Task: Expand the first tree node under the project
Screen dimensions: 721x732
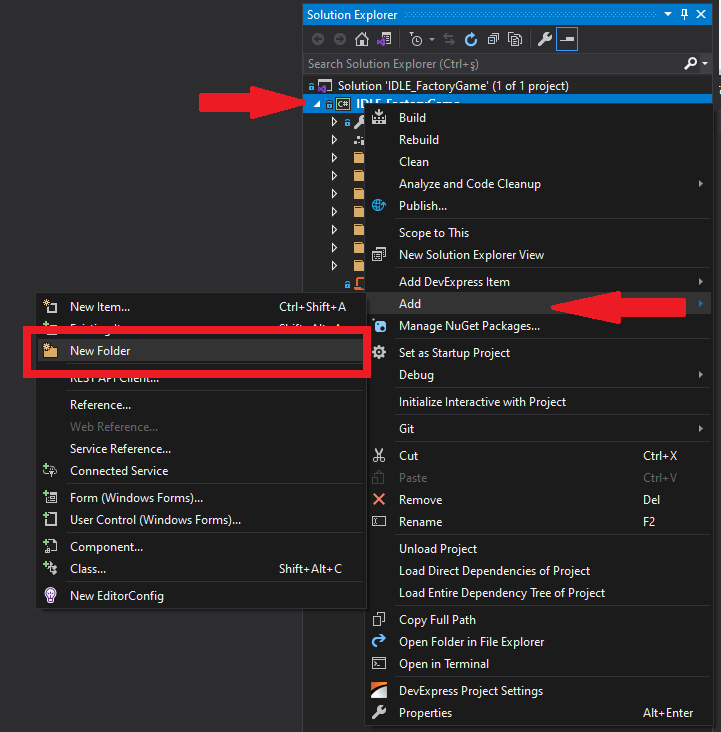Action: [334, 122]
